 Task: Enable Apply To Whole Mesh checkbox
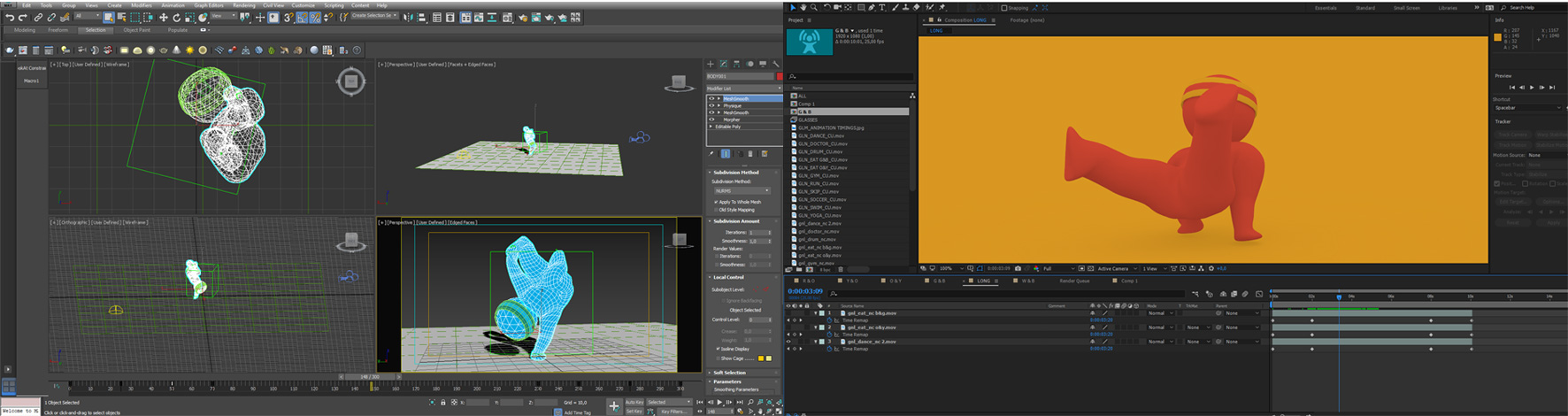(x=717, y=202)
